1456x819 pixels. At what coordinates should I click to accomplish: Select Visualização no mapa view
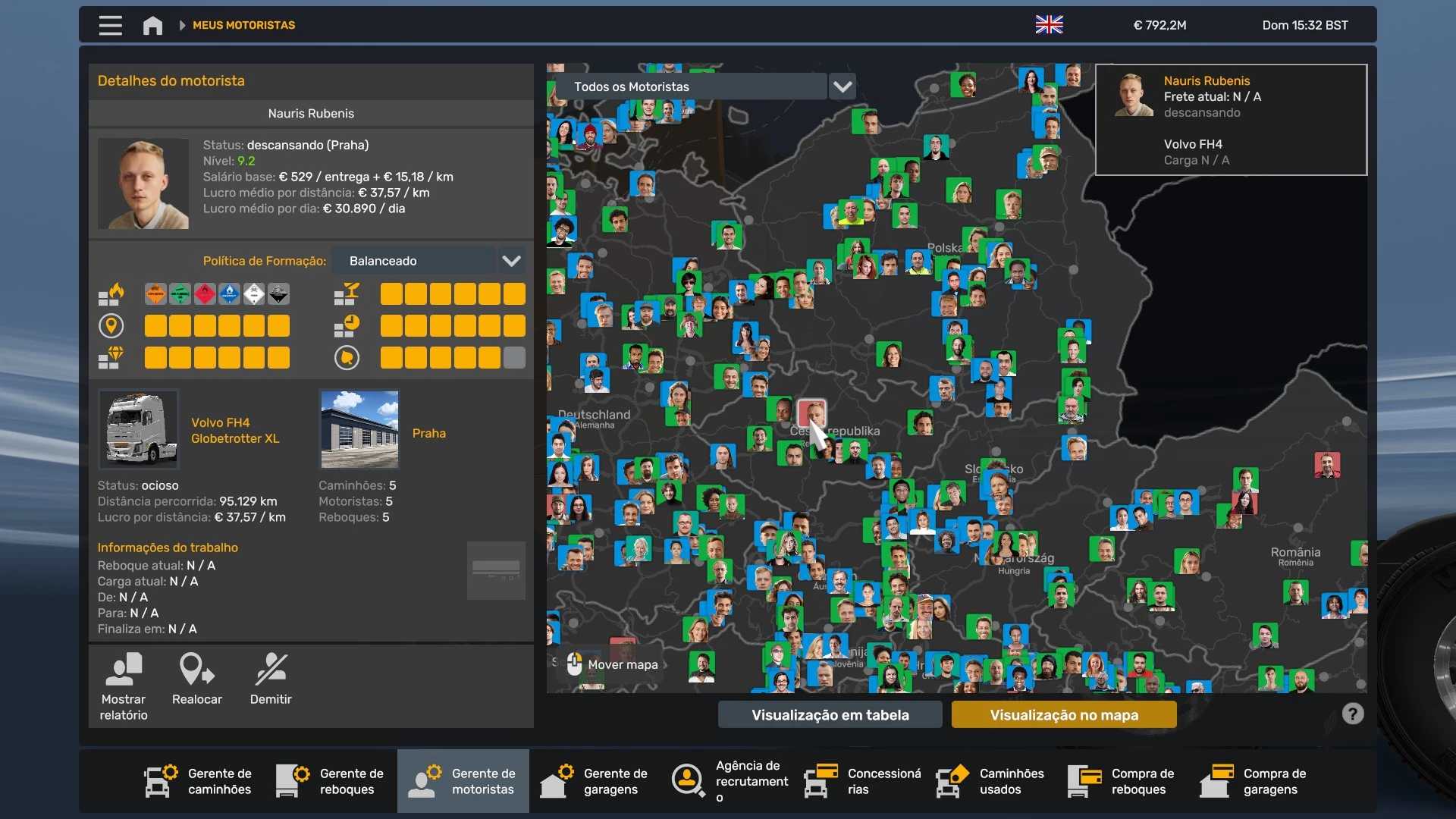coord(1063,714)
